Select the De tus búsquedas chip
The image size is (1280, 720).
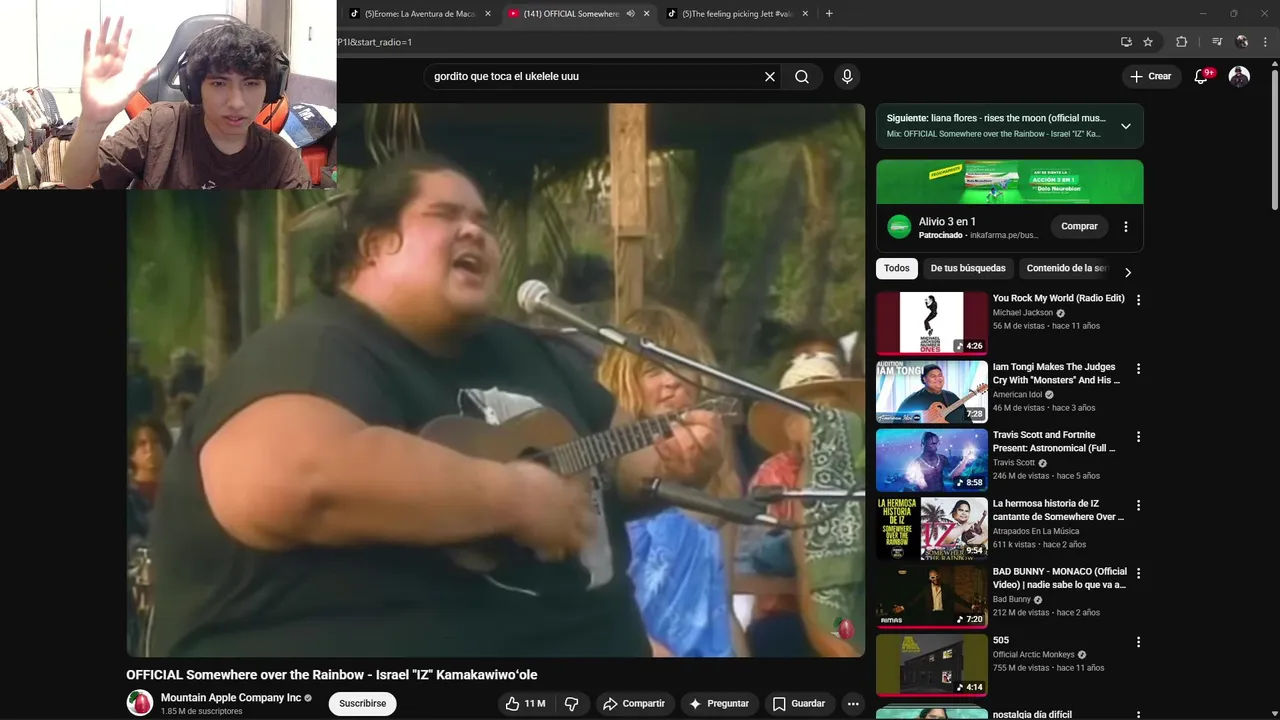tap(968, 268)
